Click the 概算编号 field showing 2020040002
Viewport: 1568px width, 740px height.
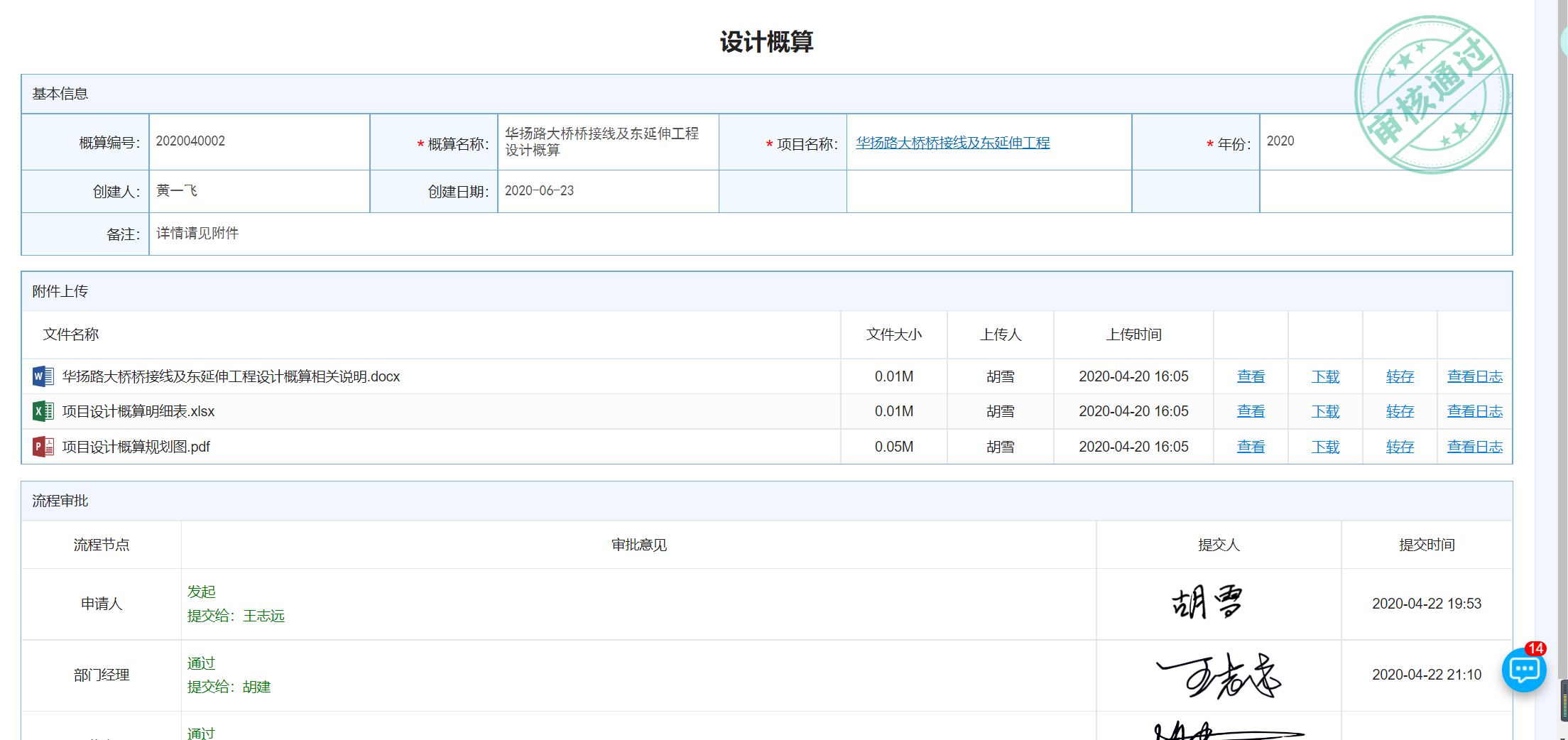point(258,141)
